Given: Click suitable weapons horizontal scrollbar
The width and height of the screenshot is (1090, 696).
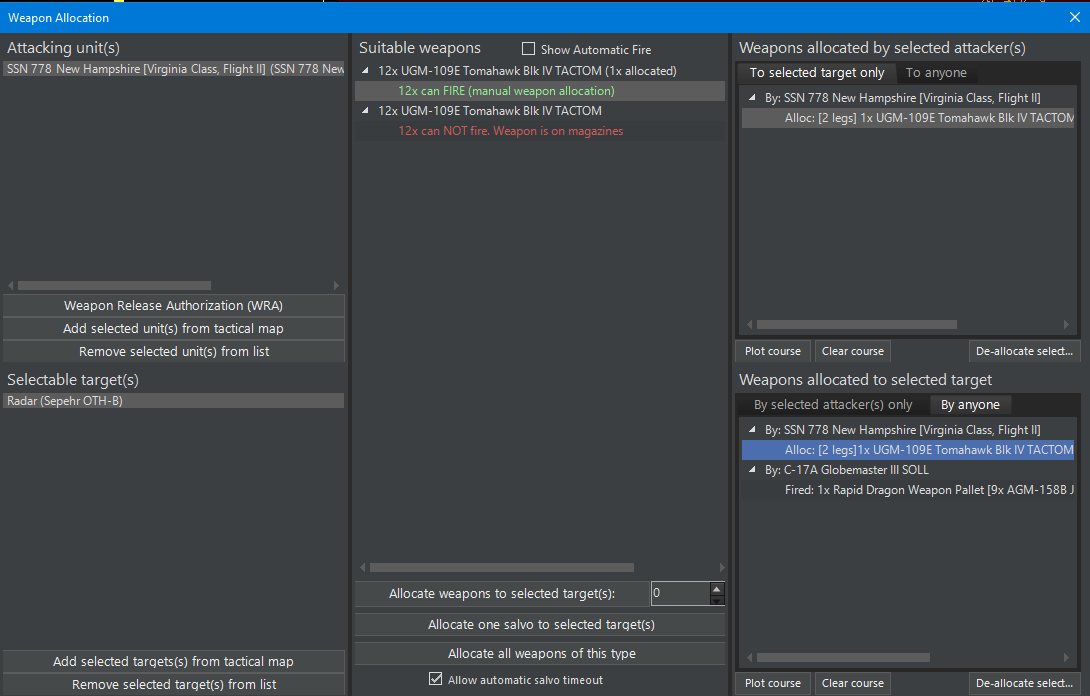Looking at the screenshot, I should pos(501,567).
